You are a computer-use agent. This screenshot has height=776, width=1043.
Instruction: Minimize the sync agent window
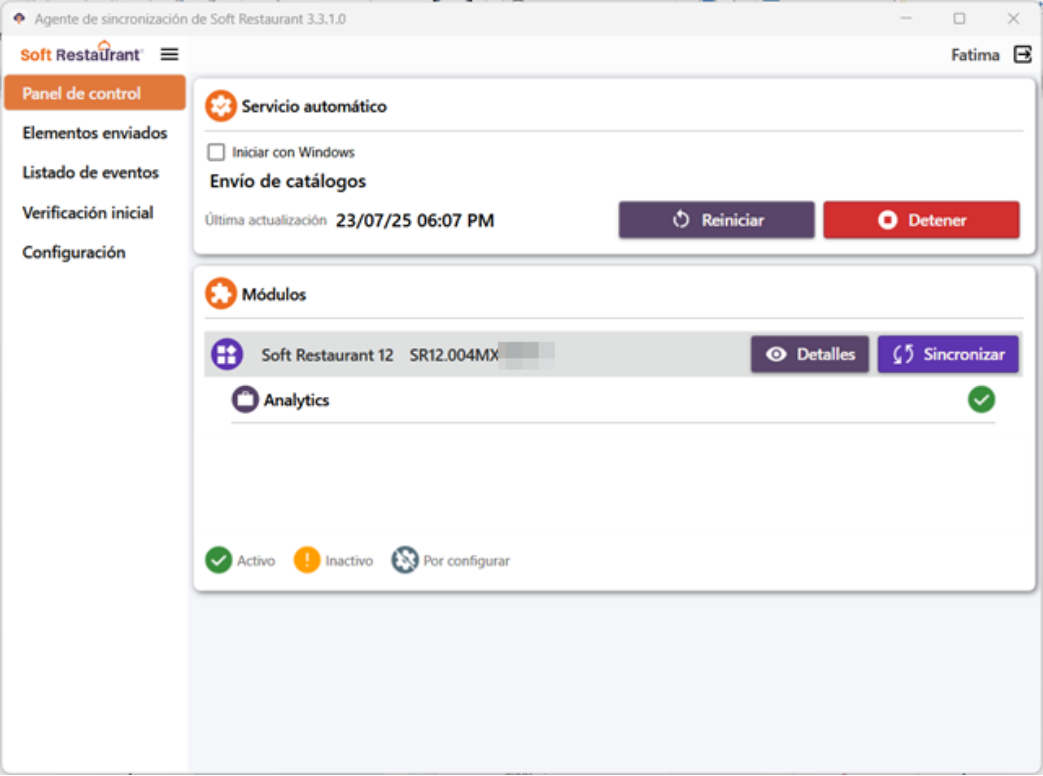[x=906, y=19]
